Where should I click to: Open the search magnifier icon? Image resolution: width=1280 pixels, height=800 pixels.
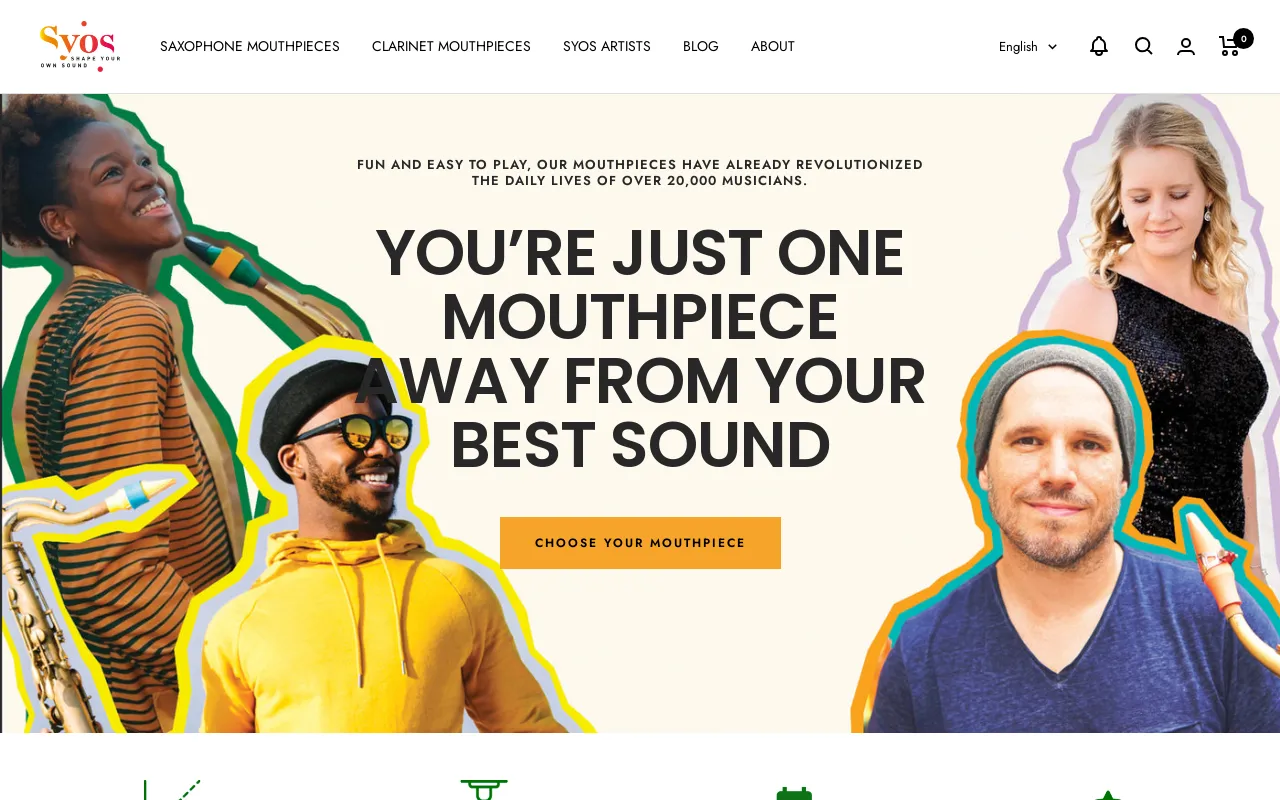point(1144,46)
